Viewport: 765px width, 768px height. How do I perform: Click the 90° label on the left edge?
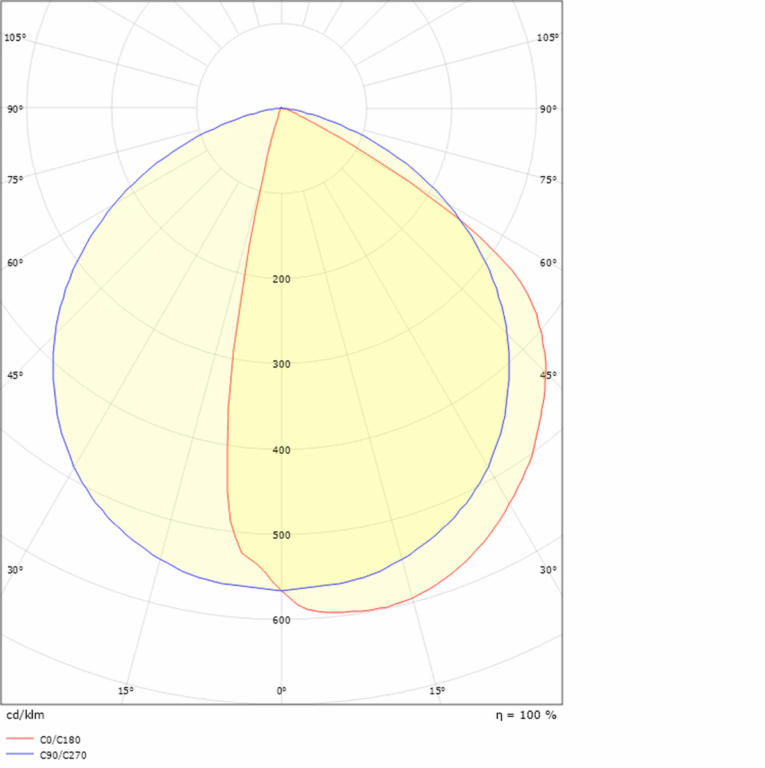[x=15, y=109]
